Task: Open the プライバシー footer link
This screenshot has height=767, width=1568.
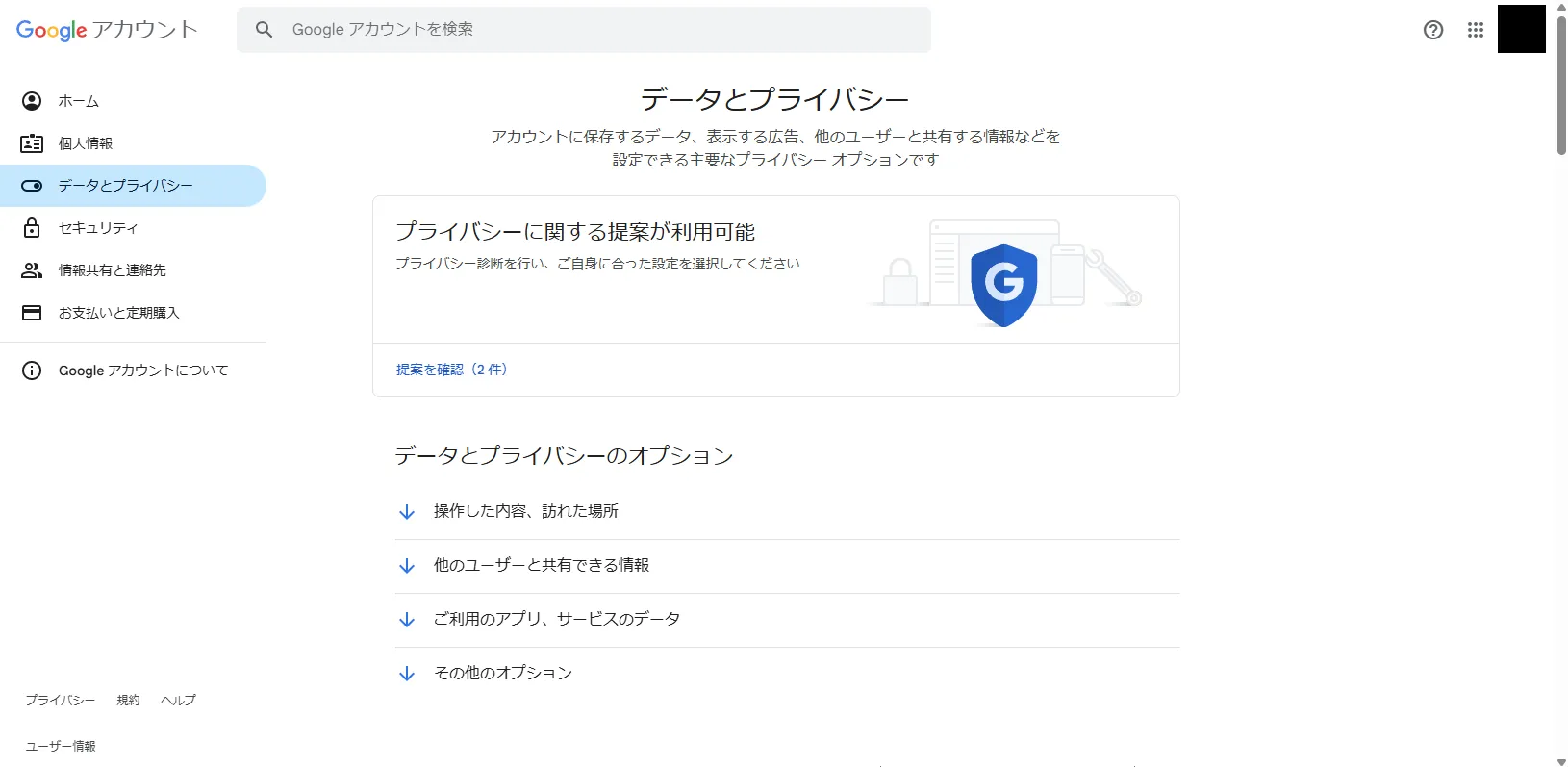Action: click(60, 700)
